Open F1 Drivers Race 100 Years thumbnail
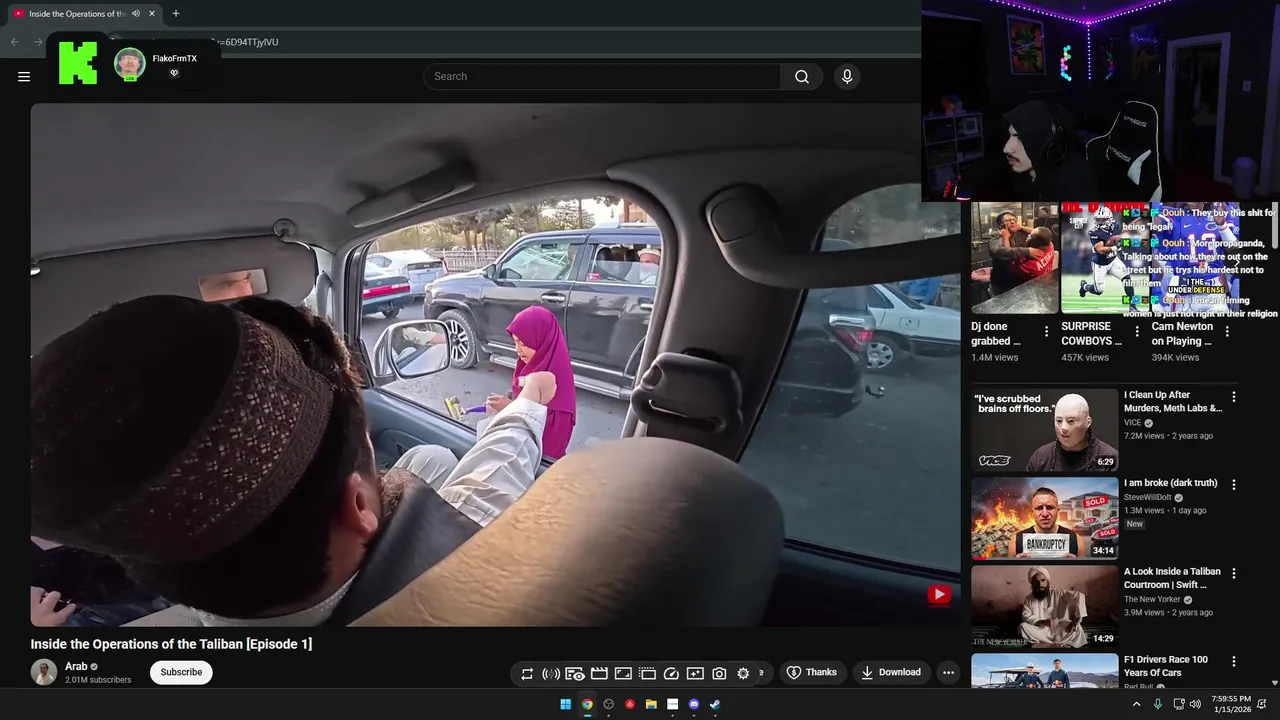The width and height of the screenshot is (1280, 720). pos(1044,670)
